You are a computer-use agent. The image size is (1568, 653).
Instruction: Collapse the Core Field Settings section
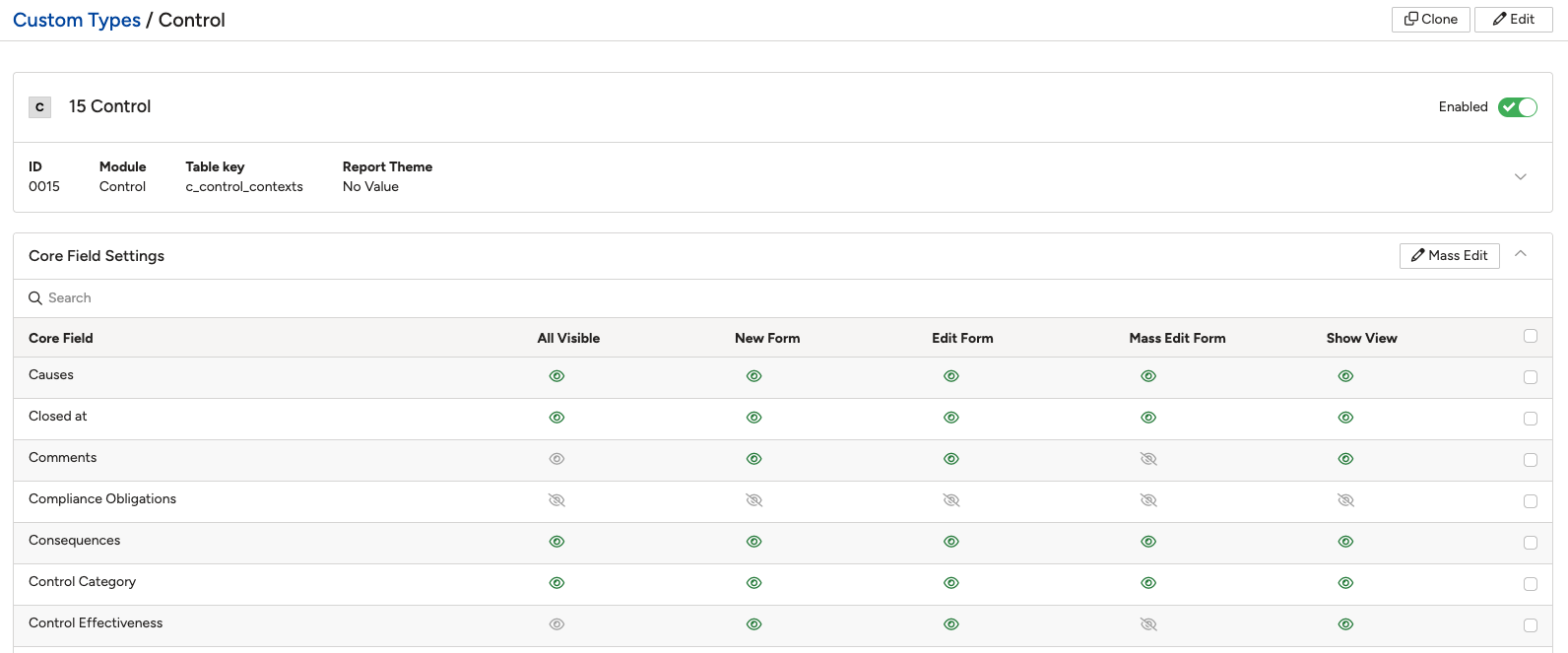click(x=1521, y=254)
